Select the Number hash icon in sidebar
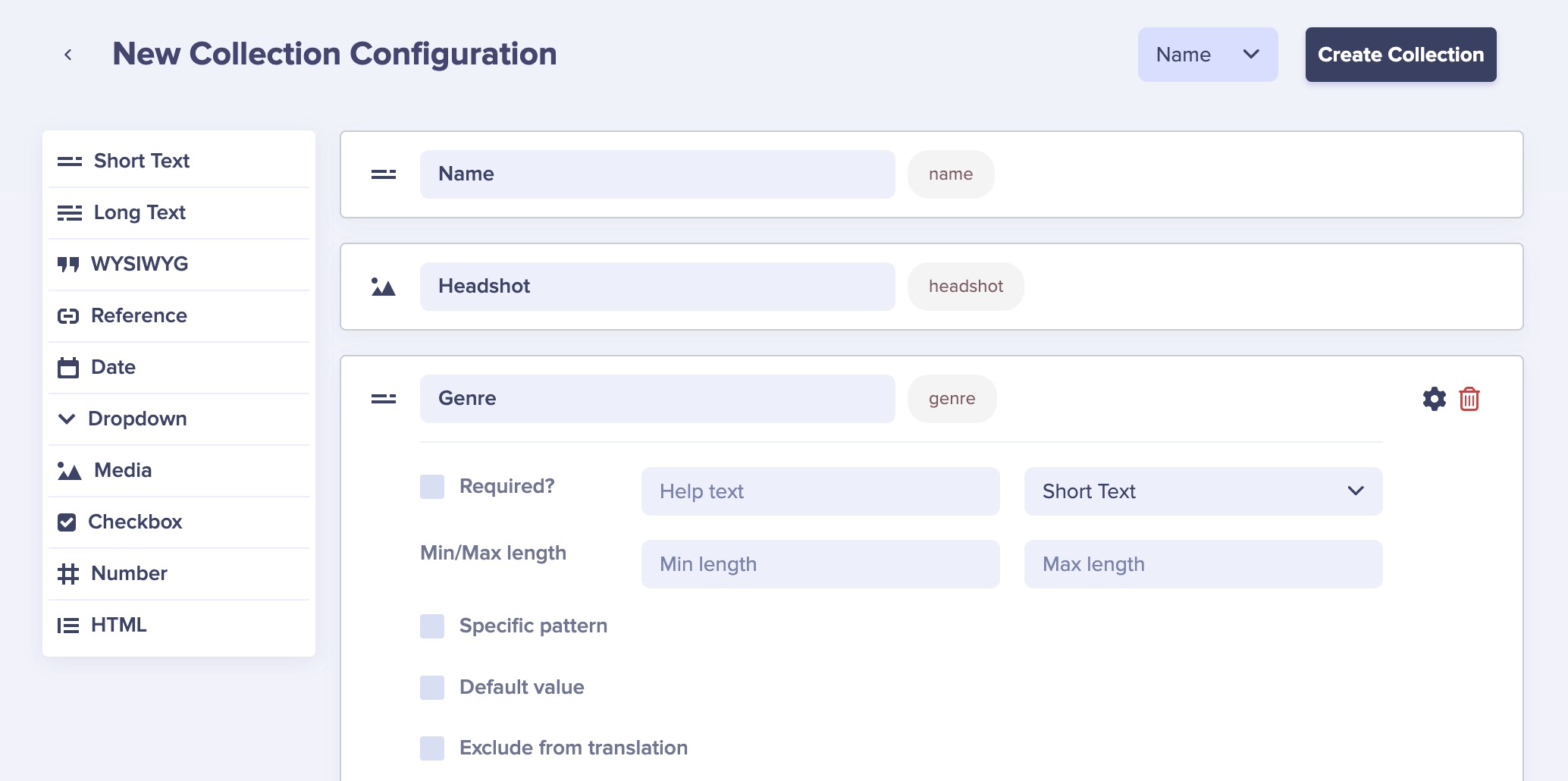1568x781 pixels. (x=68, y=573)
